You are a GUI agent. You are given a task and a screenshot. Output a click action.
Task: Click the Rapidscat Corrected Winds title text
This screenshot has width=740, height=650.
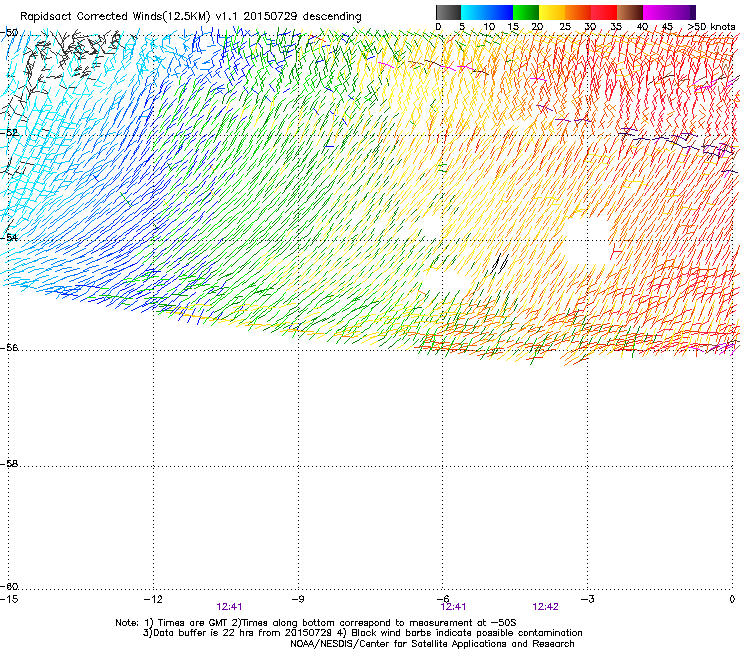tap(191, 17)
